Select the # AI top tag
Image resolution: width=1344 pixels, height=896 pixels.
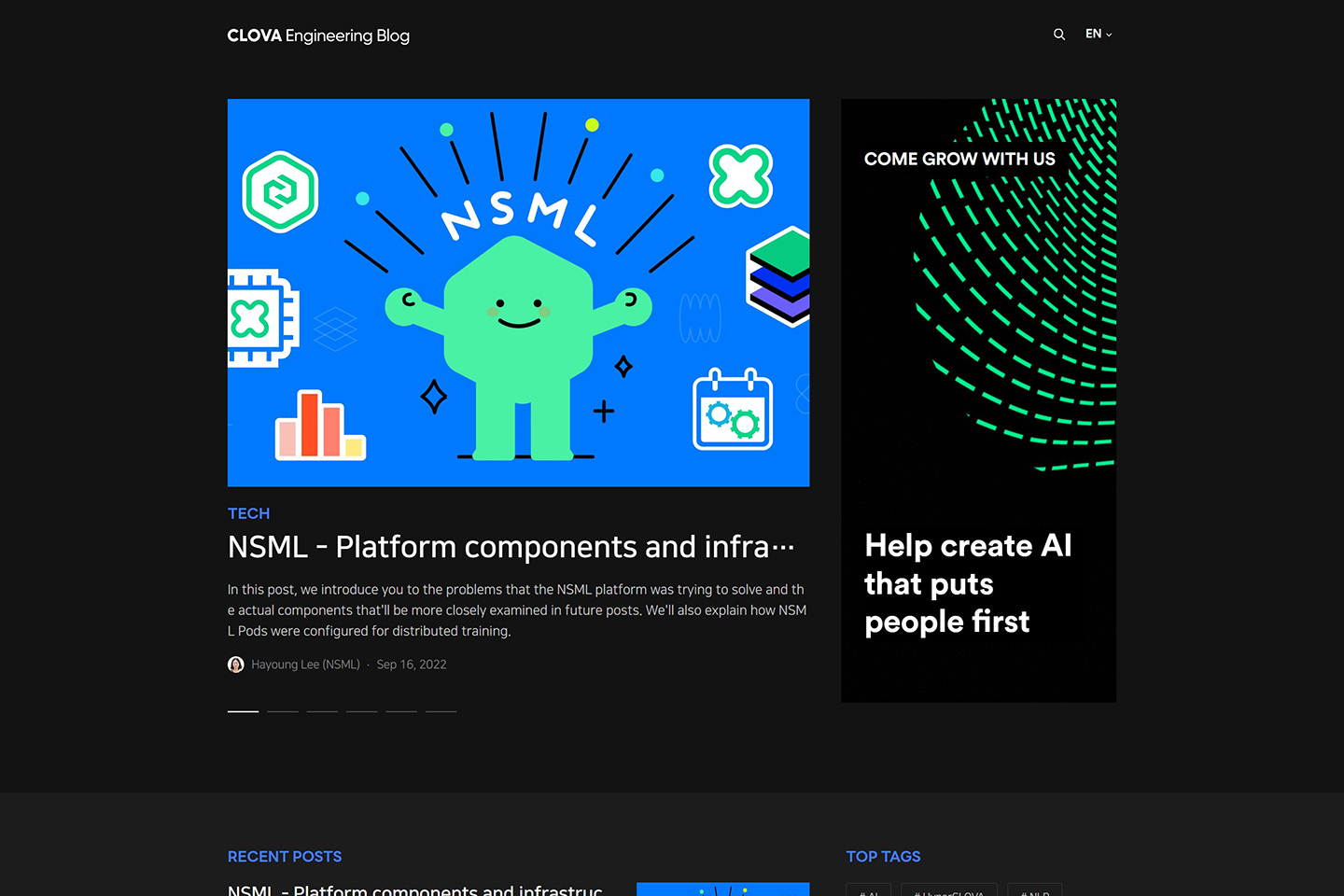click(869, 890)
